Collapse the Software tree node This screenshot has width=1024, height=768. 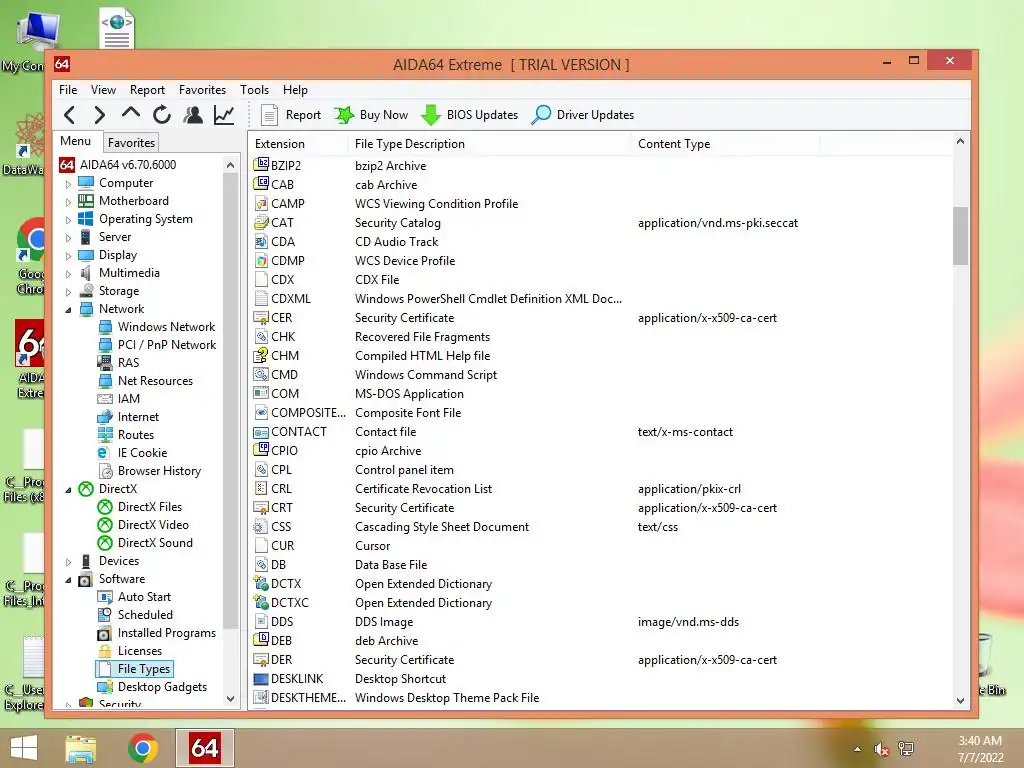[x=69, y=580]
